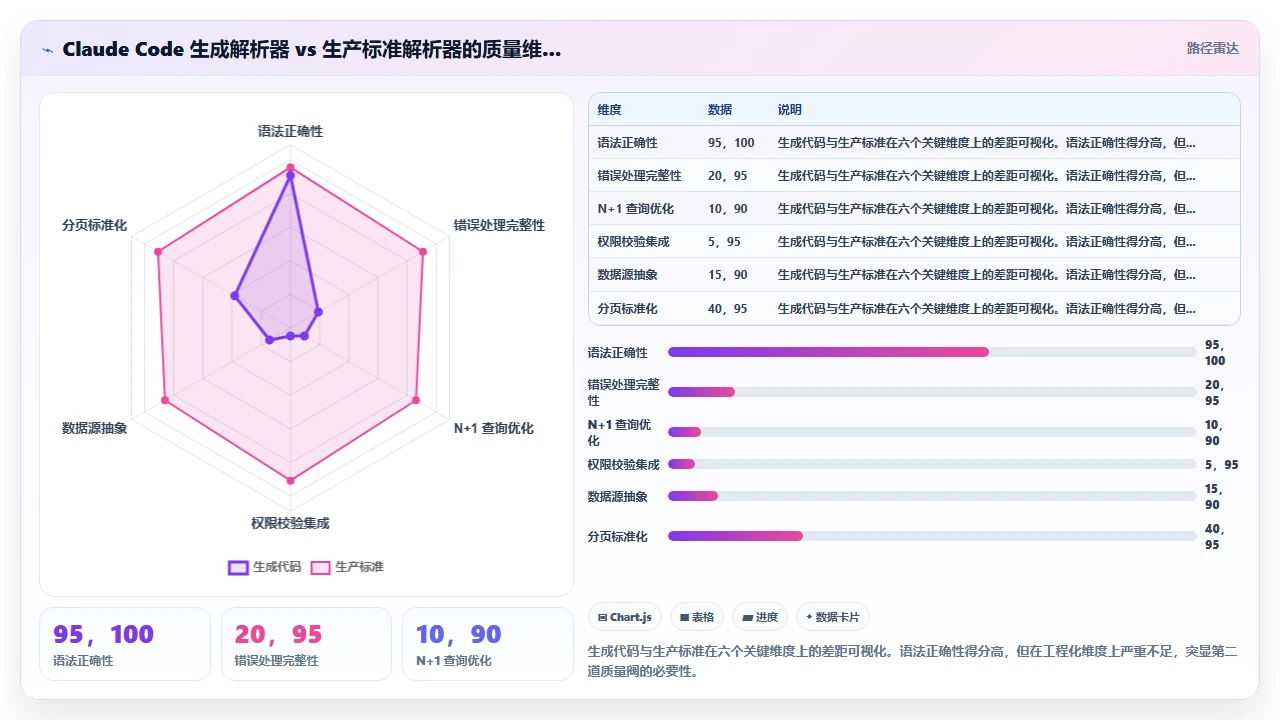1280x720 pixels.
Task: Click the 说明 column header
Action: (x=790, y=110)
